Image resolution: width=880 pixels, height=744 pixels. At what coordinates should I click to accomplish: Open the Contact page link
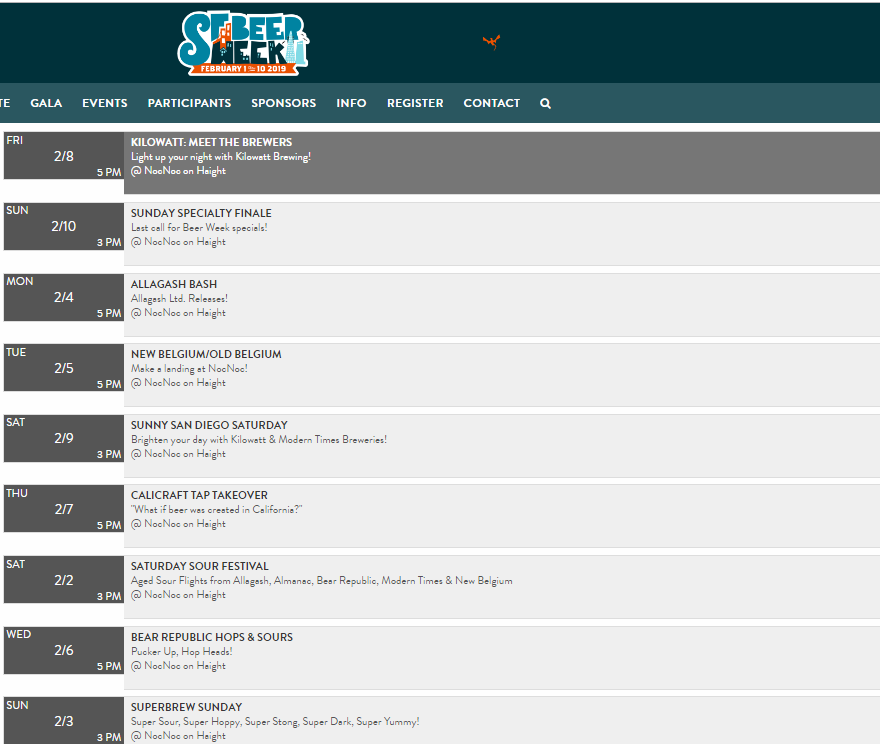pos(491,103)
